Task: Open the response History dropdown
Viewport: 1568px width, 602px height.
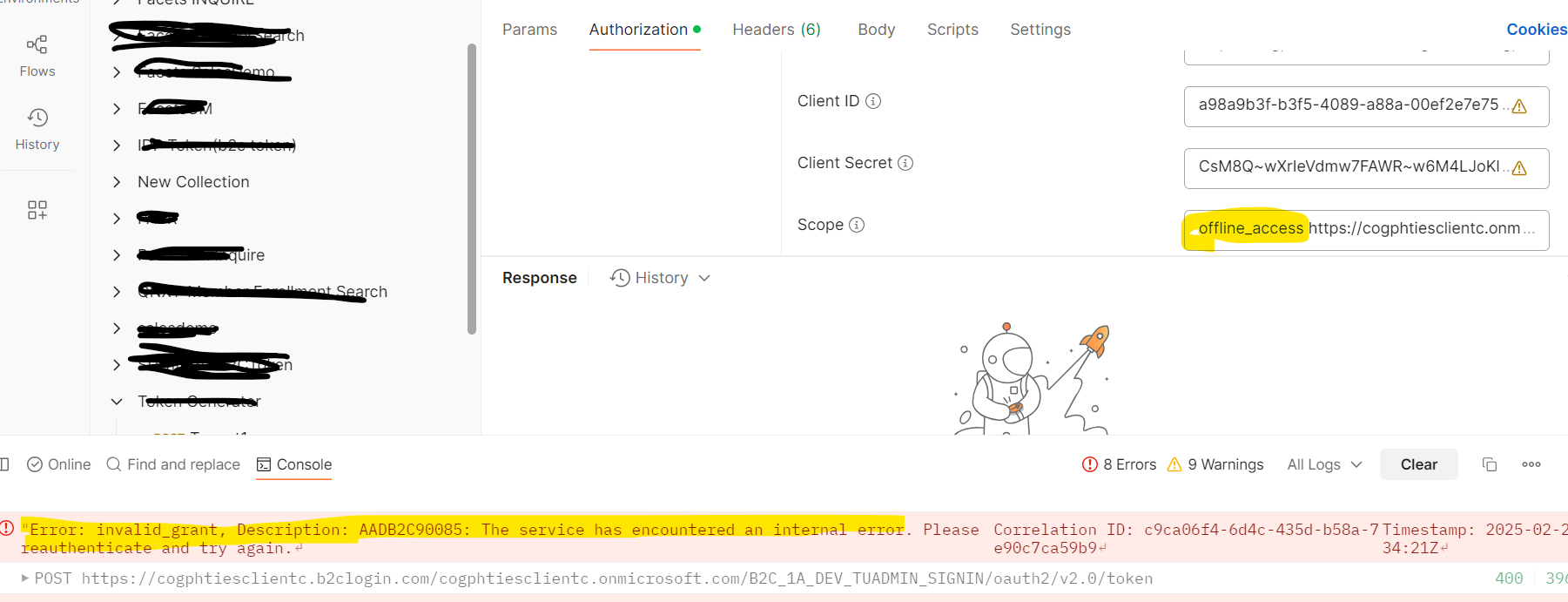Action: pos(660,278)
